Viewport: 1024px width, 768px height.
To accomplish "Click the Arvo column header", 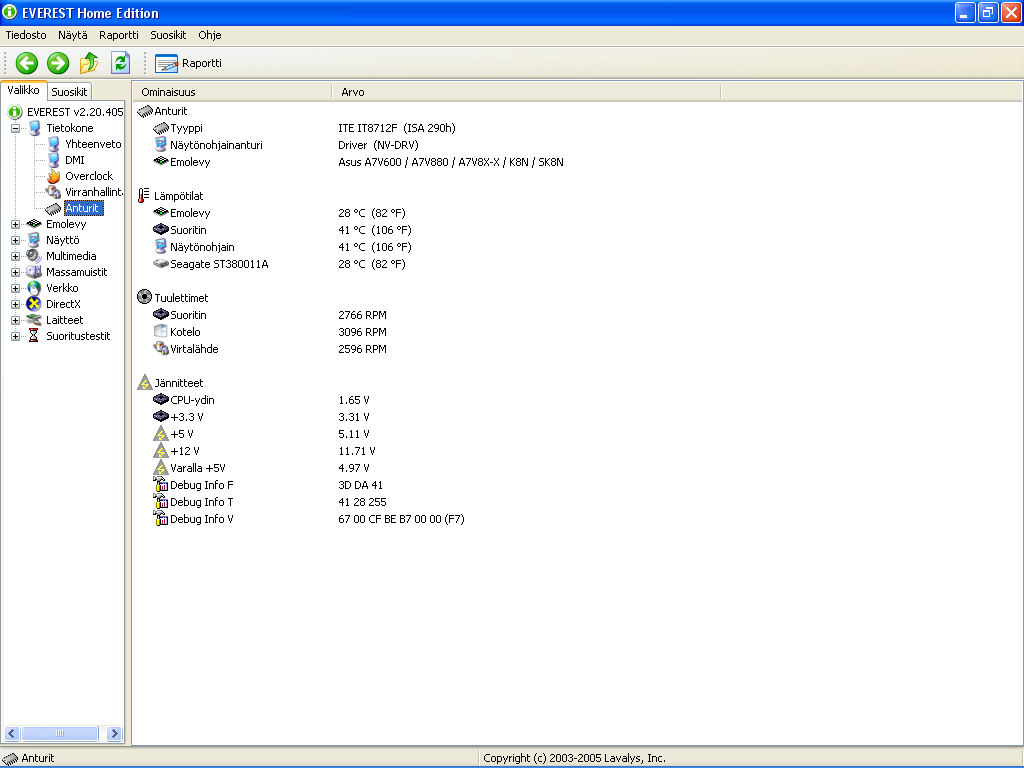I will tap(526, 92).
